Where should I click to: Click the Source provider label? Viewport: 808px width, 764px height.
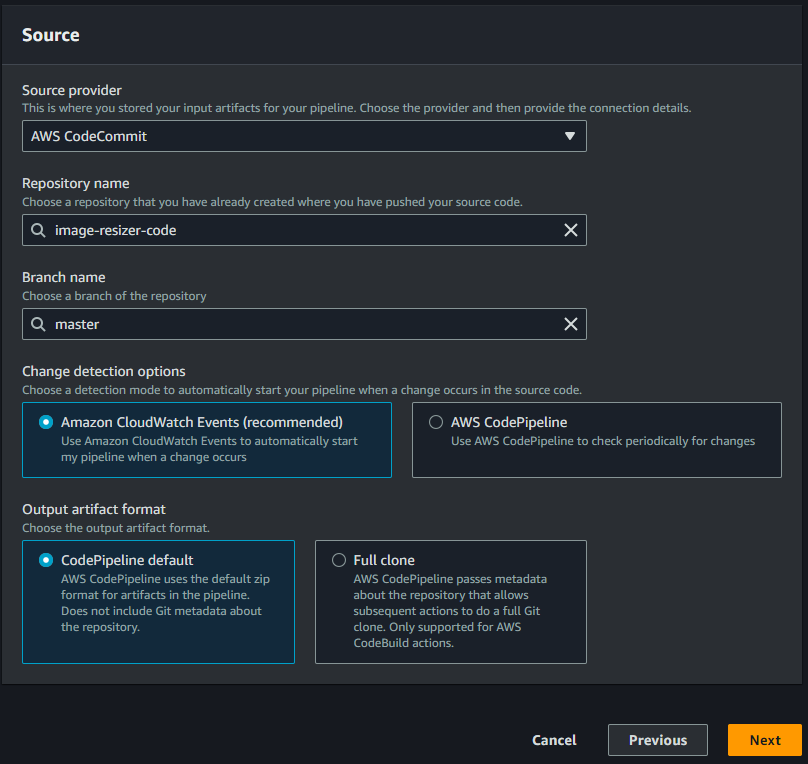click(72, 90)
